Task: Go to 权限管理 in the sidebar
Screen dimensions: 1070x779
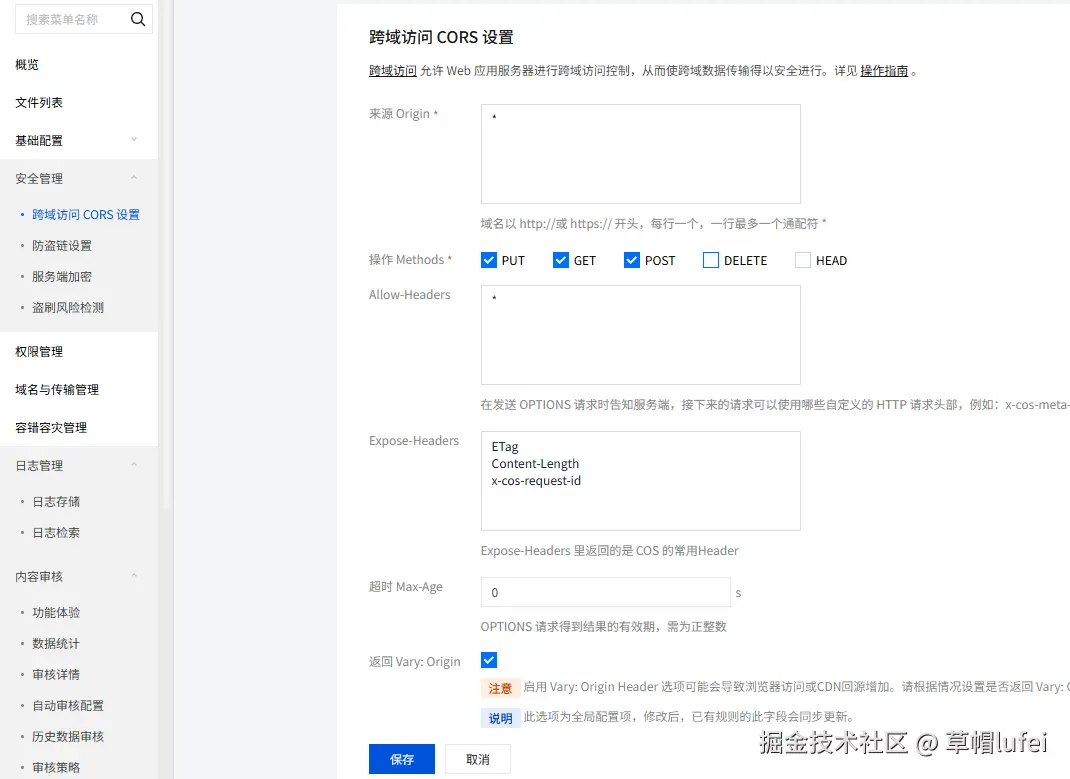Action: point(39,351)
